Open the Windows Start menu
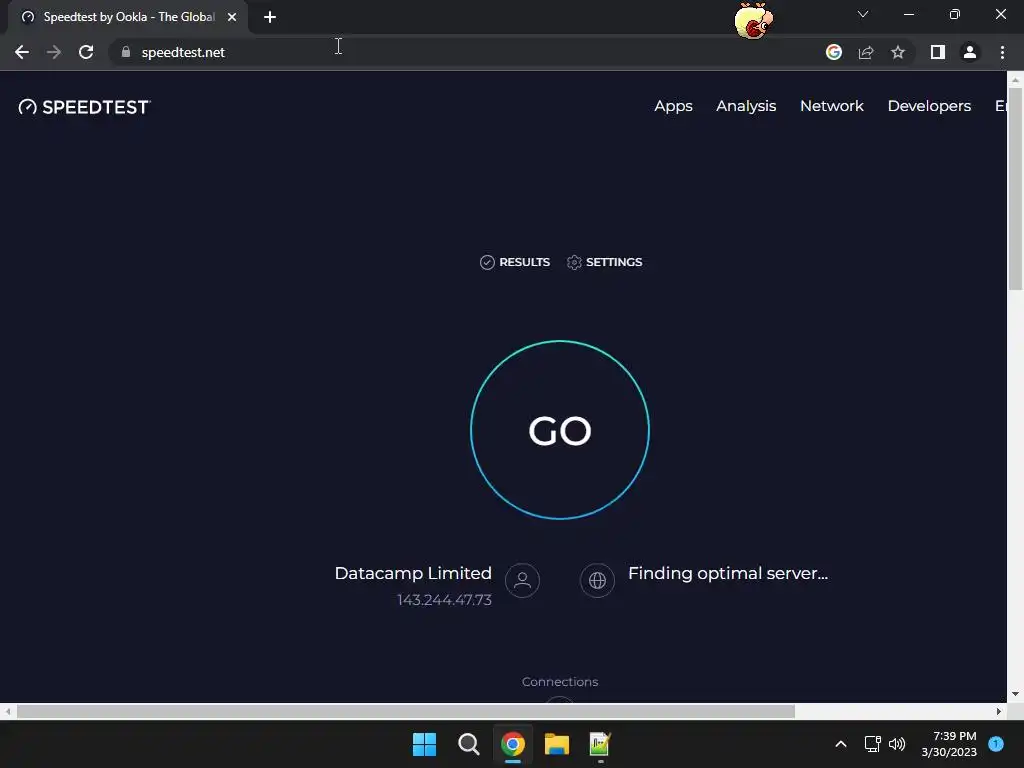1024x768 pixels. click(x=424, y=744)
